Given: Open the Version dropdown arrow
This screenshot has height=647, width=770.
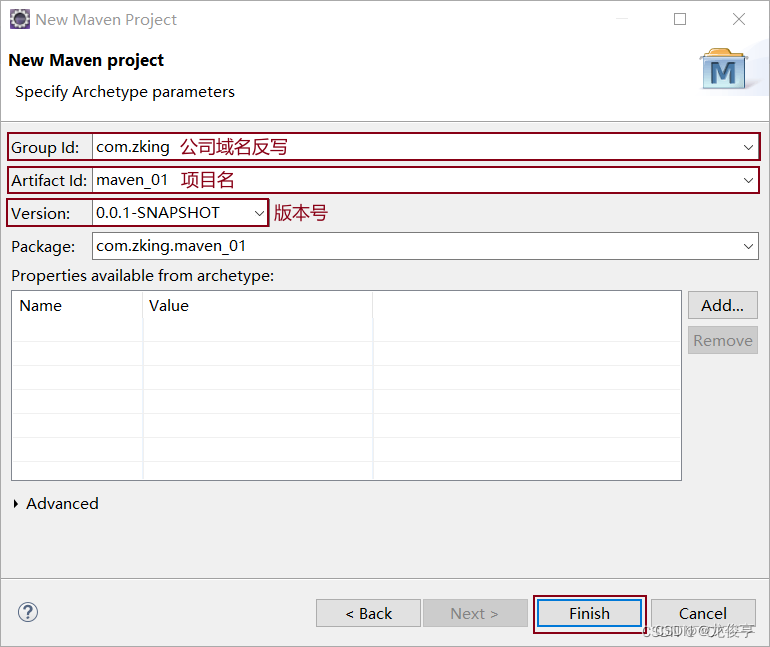Looking at the screenshot, I should coord(259,213).
